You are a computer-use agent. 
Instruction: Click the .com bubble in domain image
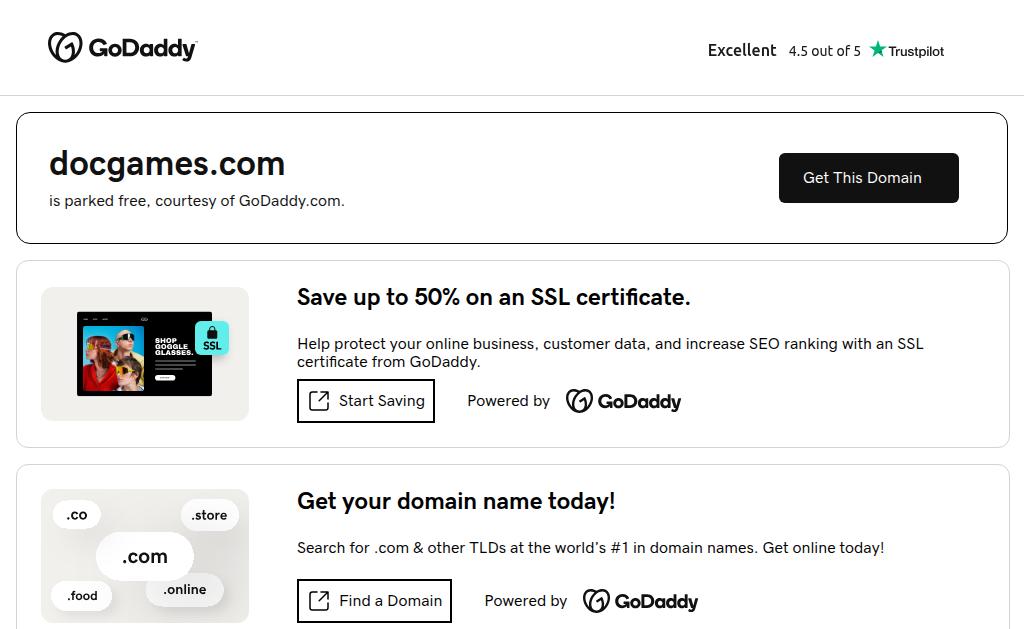click(145, 557)
